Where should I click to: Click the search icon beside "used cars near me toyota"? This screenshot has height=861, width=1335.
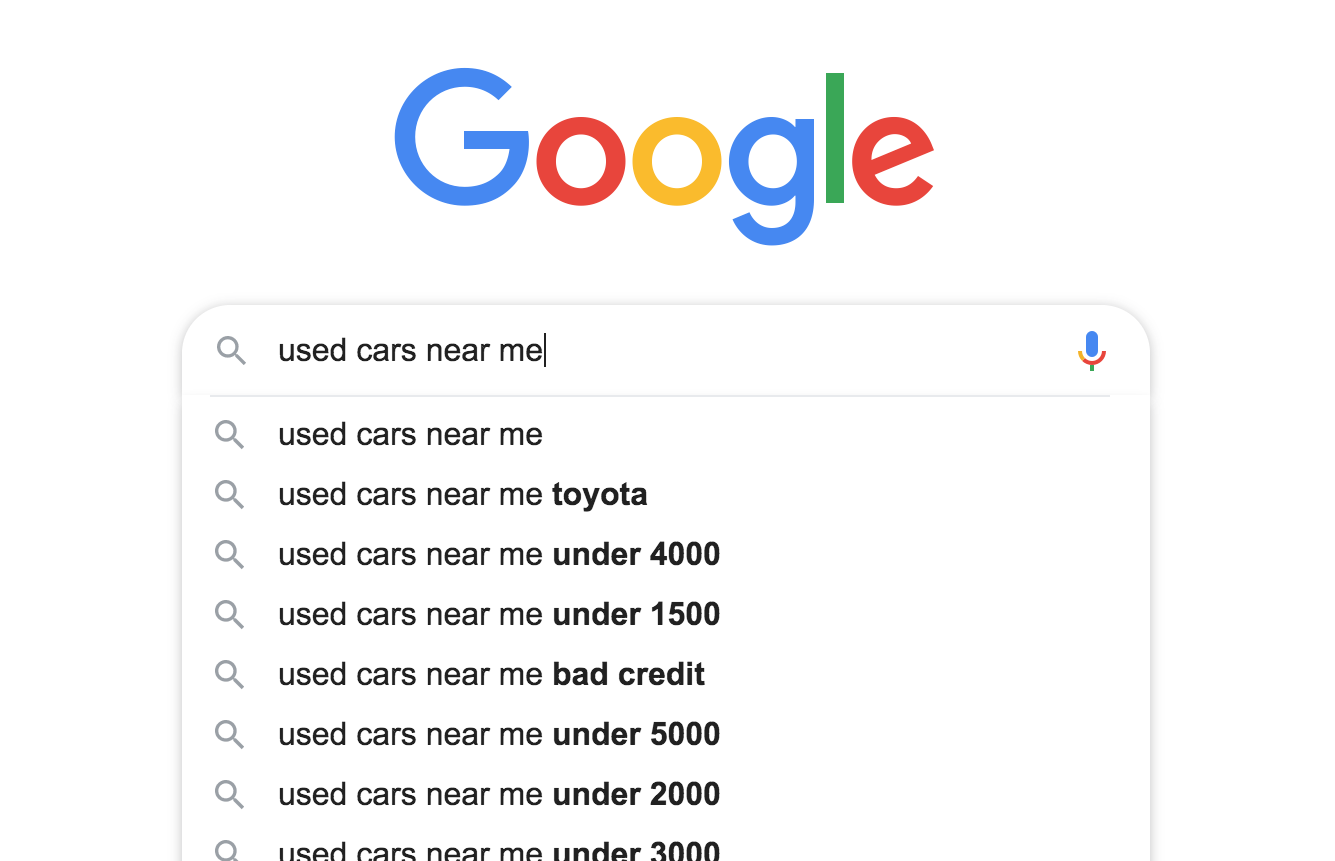click(x=229, y=494)
